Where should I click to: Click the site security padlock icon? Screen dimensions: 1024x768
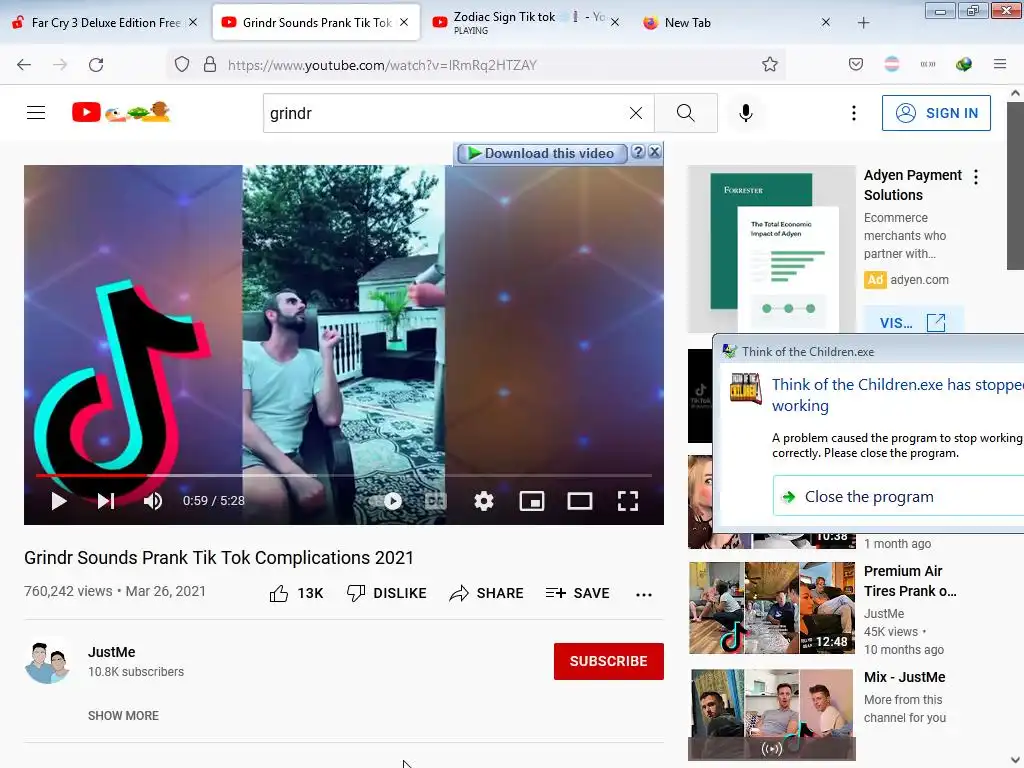click(210, 64)
